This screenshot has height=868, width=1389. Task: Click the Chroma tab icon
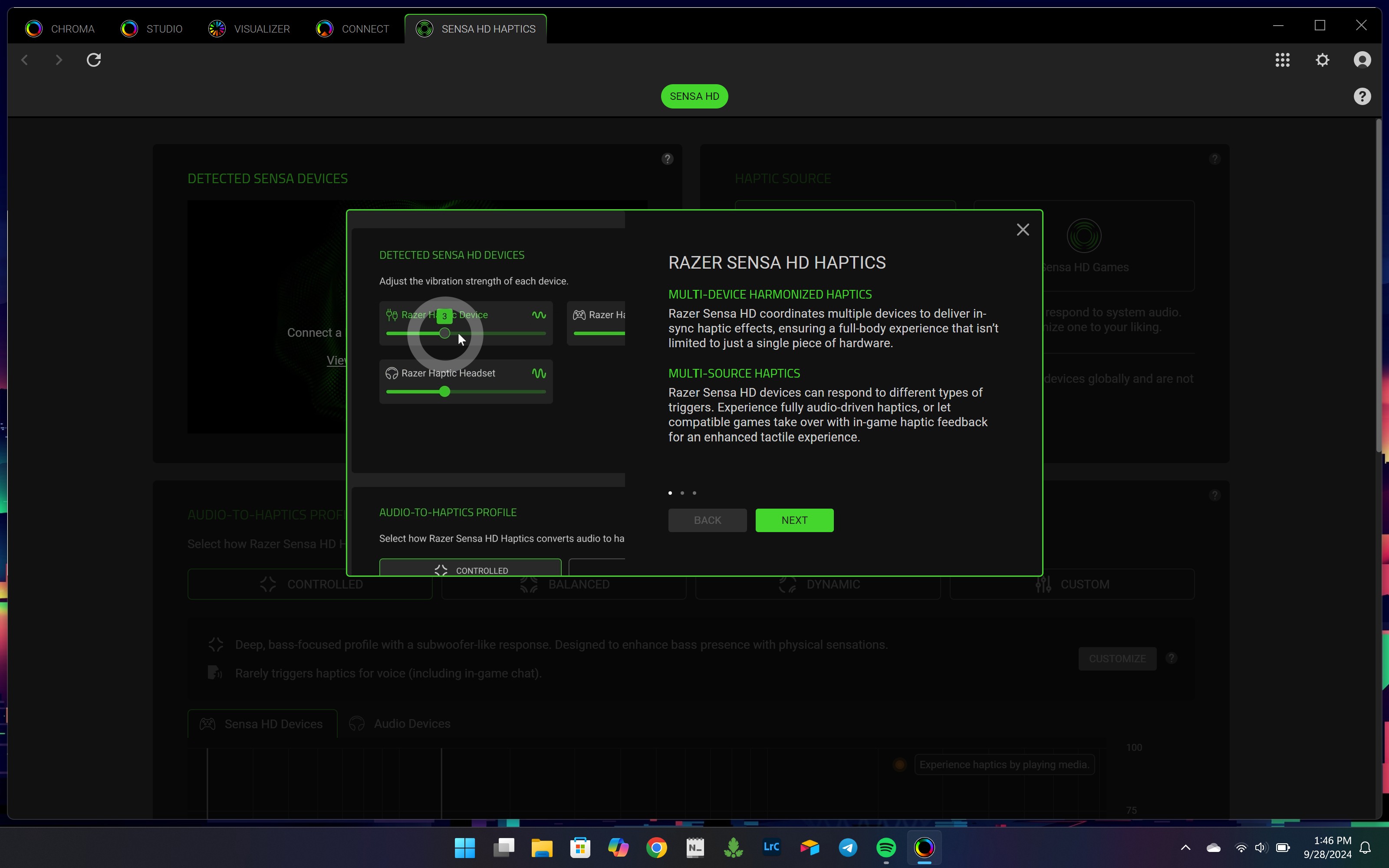[34, 28]
